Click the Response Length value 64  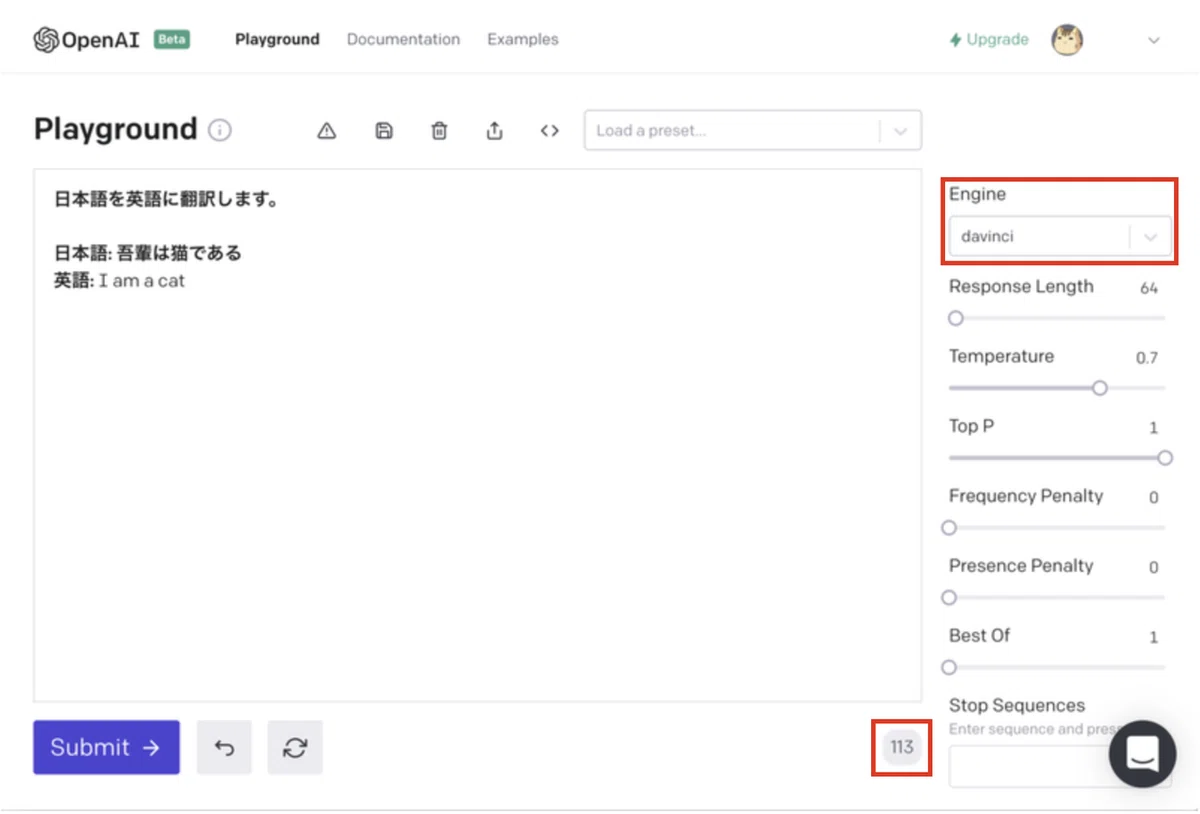click(x=1149, y=288)
